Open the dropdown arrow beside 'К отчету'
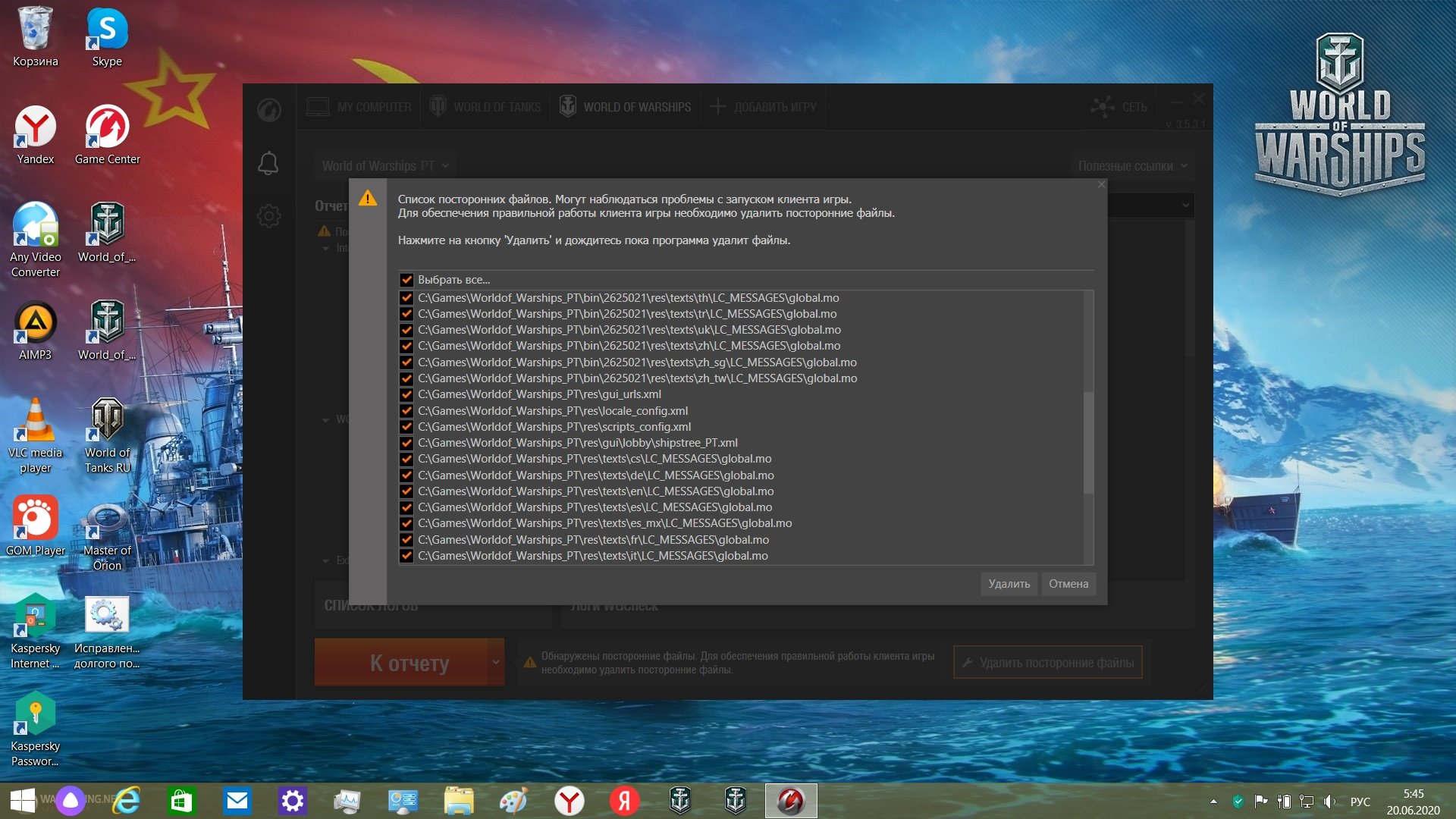1456x819 pixels. point(495,662)
